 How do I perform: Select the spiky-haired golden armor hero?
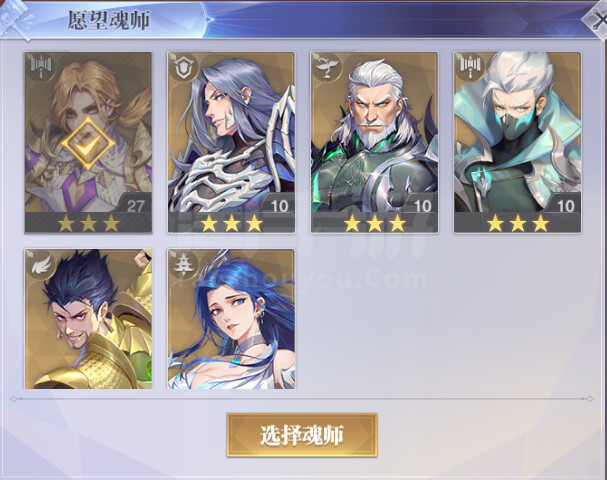click(88, 319)
